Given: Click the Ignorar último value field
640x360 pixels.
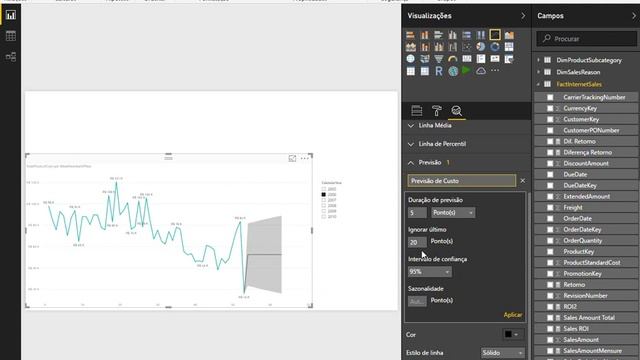Looking at the screenshot, I should [417, 242].
